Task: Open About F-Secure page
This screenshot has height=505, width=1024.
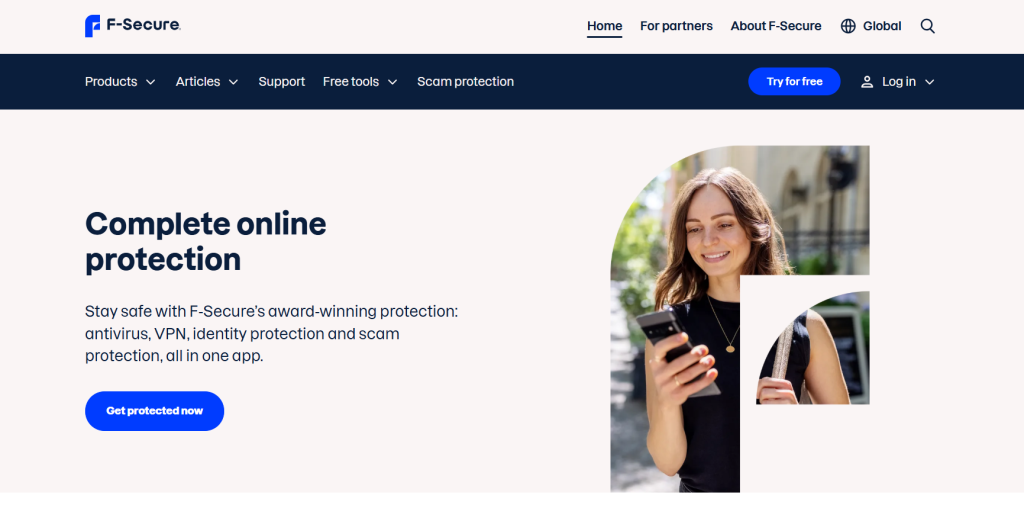Action: tap(776, 26)
